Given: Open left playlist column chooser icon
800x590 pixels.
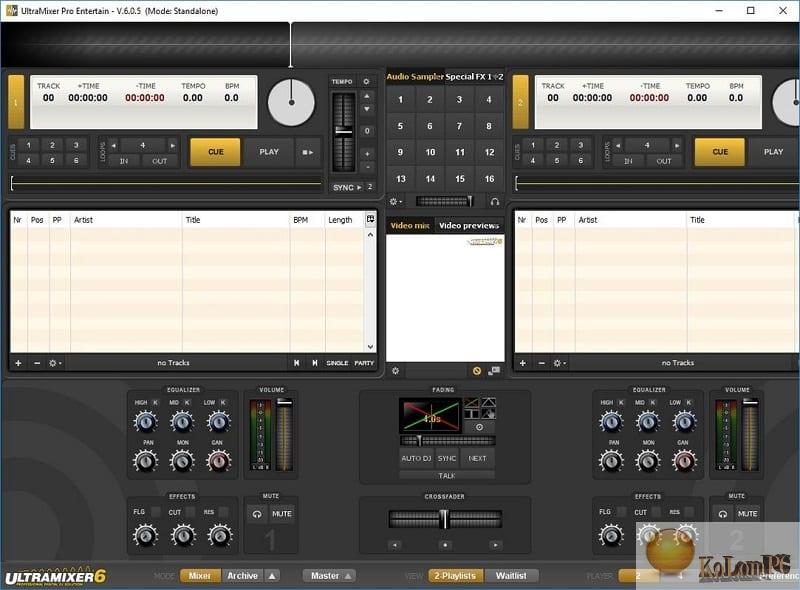Looking at the screenshot, I should point(370,219).
